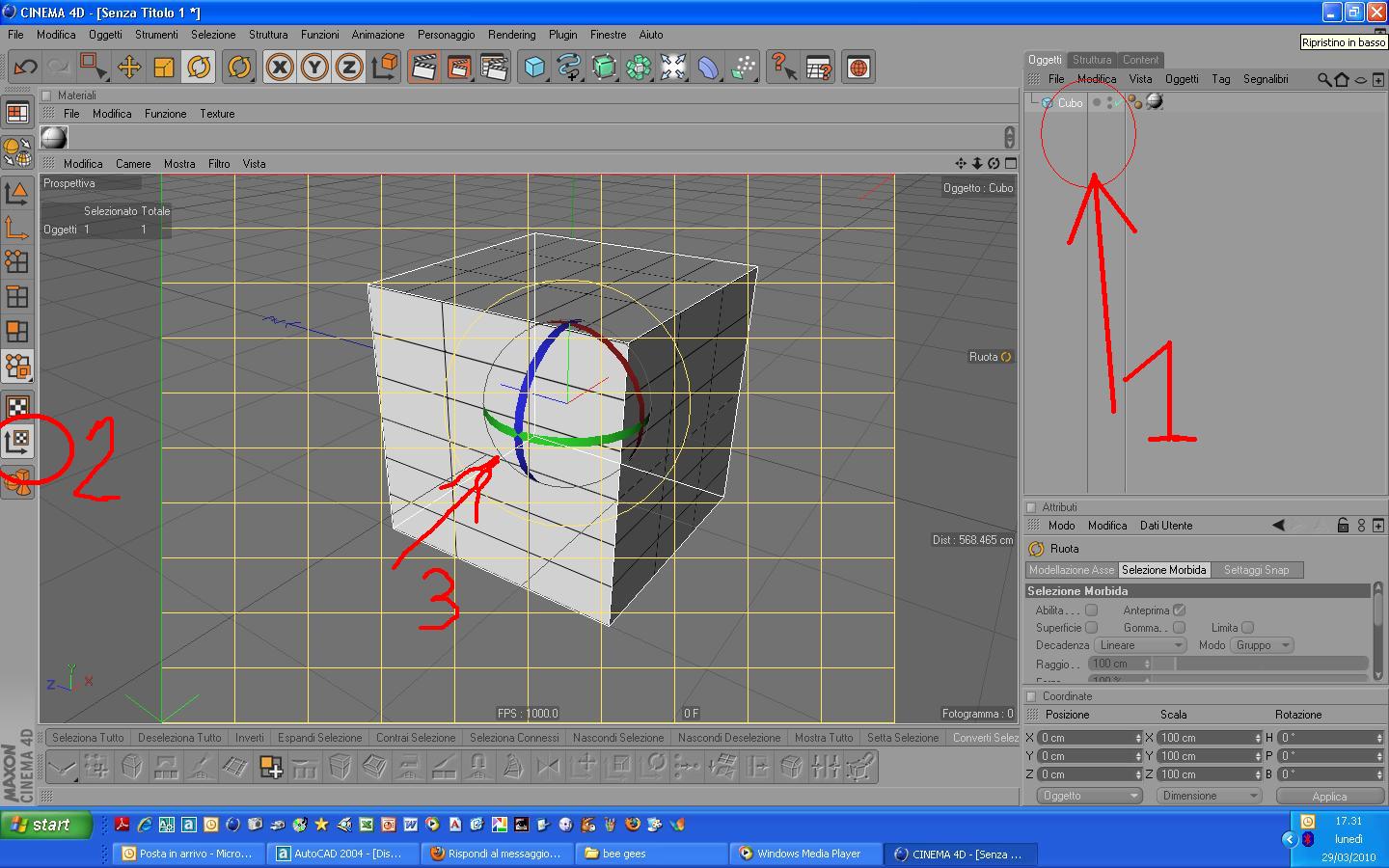
Task: Toggle the X axis lock
Action: point(280,68)
